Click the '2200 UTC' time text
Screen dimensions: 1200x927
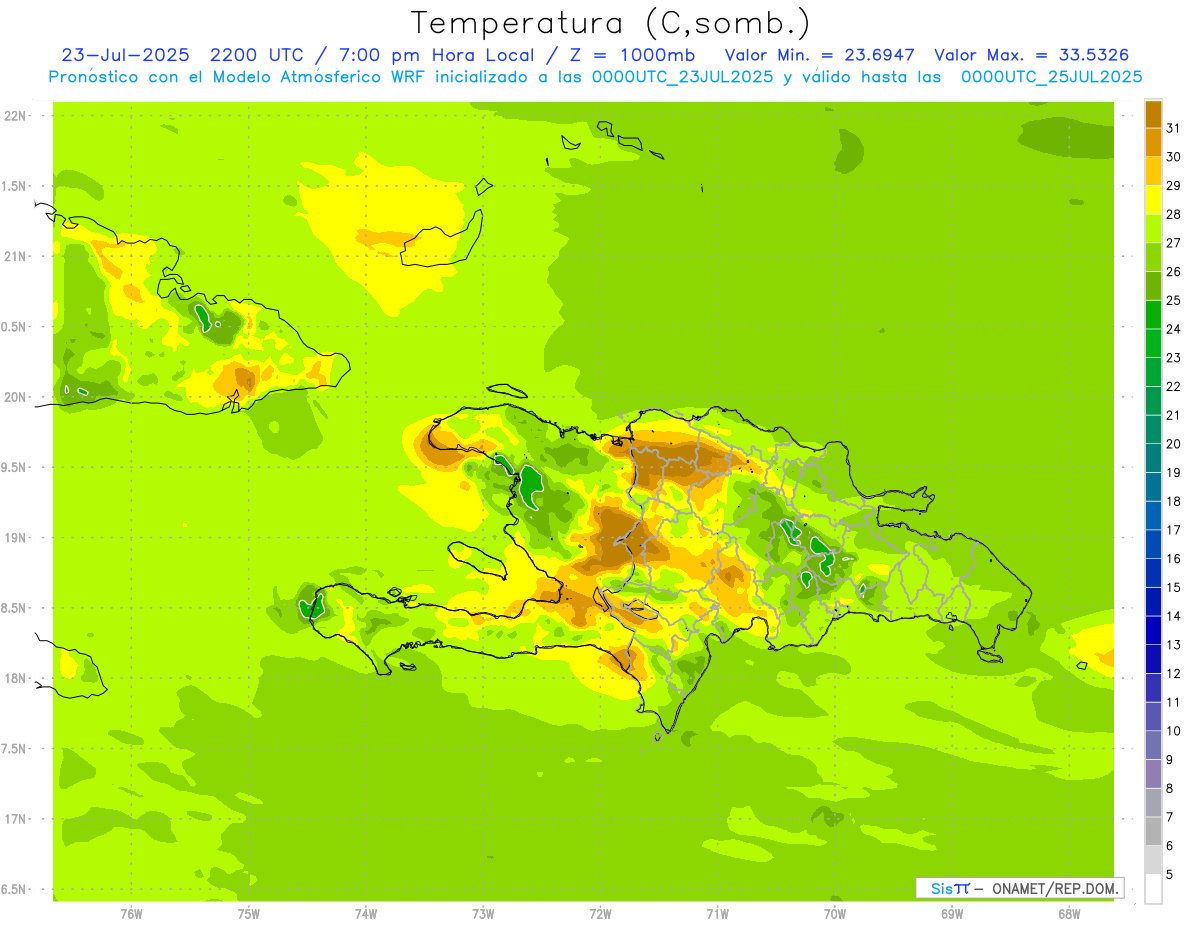point(255,55)
